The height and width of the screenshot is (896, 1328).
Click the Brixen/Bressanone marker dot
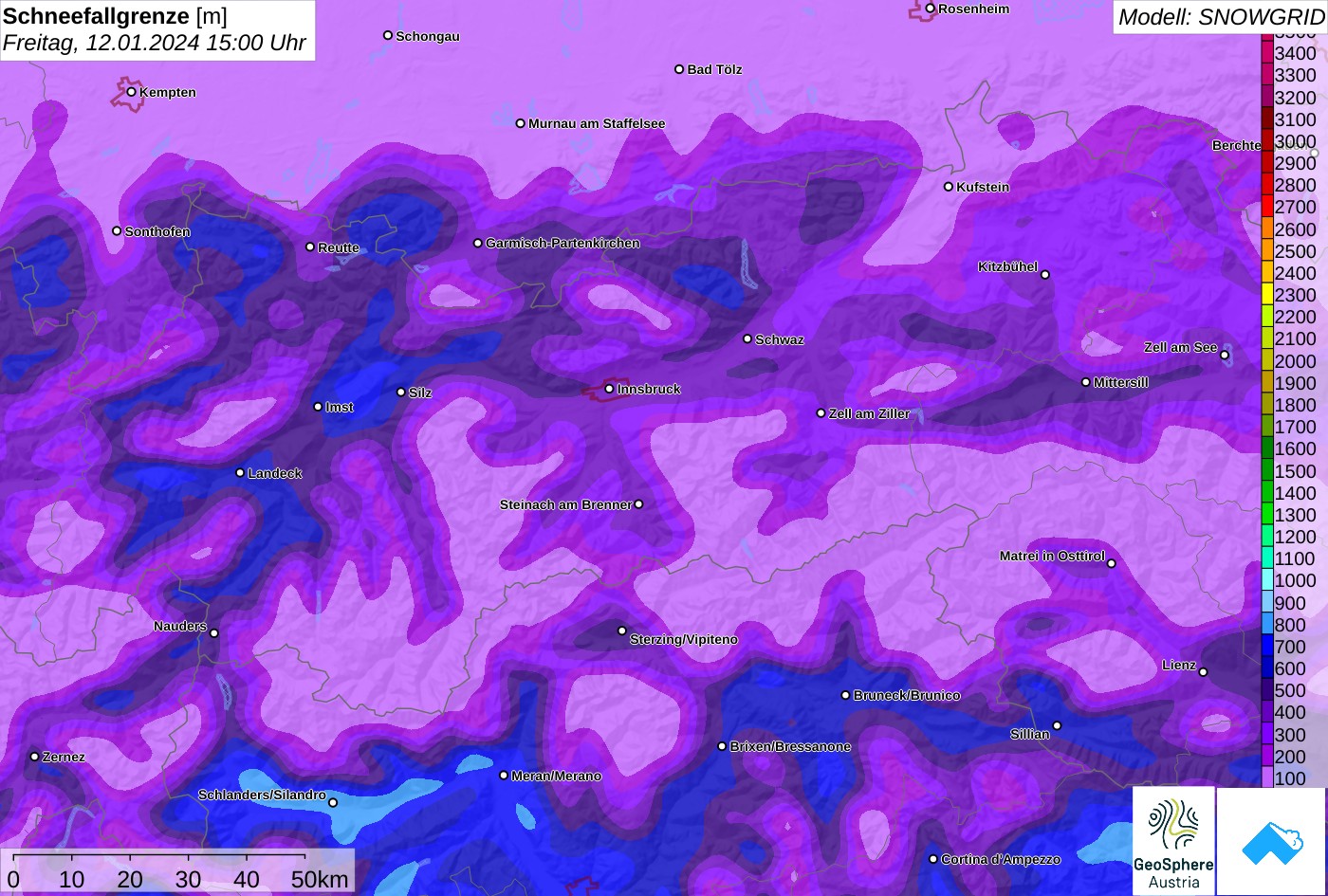coord(722,746)
